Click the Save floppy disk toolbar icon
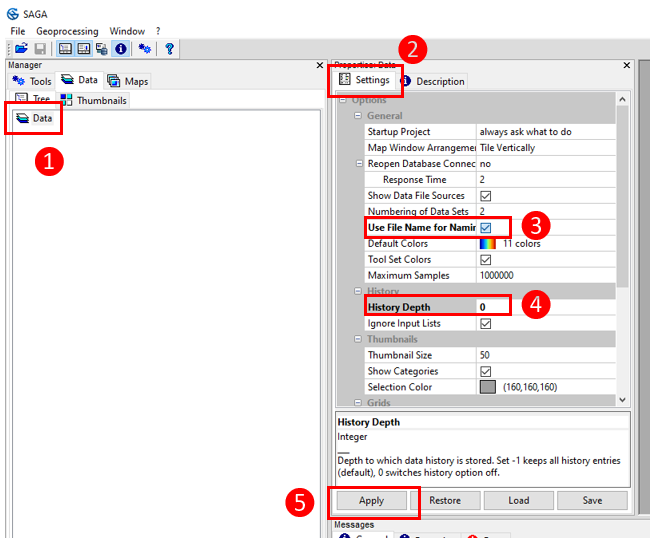Image resolution: width=656 pixels, height=545 pixels. coord(39,48)
